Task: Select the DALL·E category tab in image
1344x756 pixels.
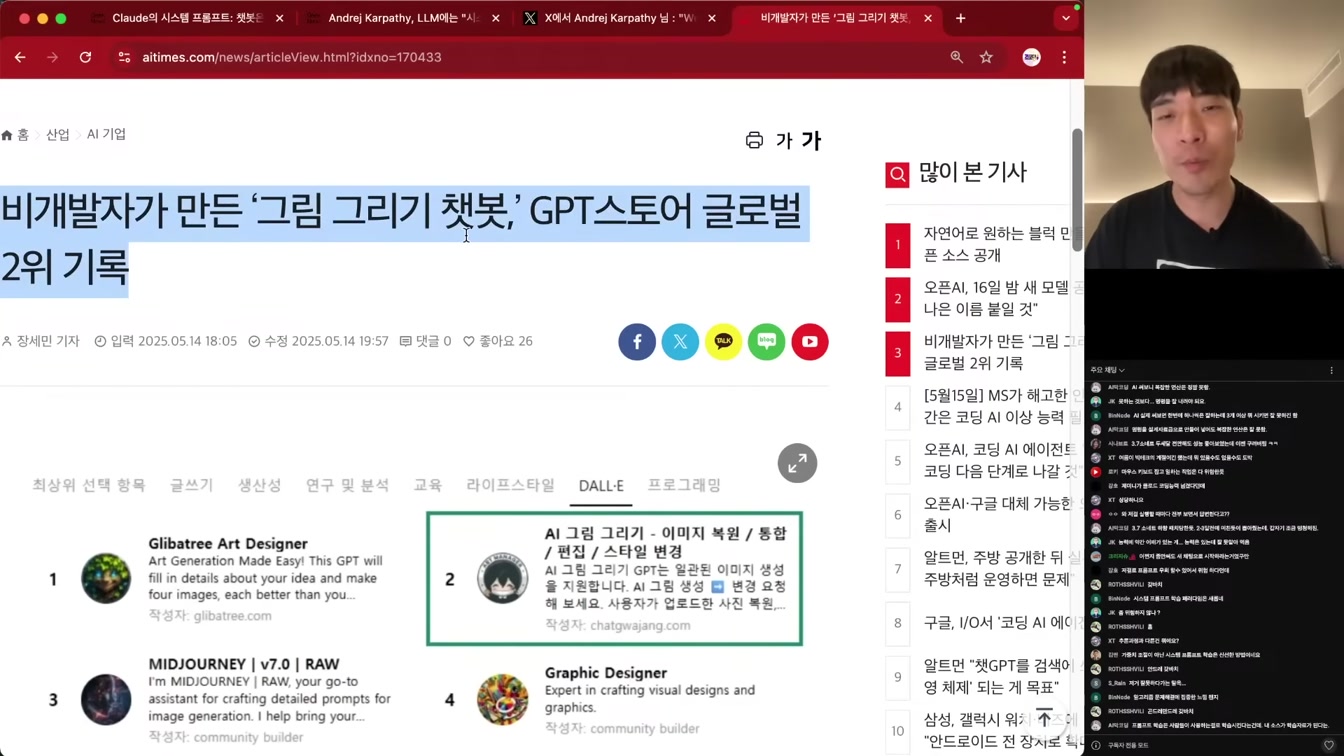Action: point(601,486)
